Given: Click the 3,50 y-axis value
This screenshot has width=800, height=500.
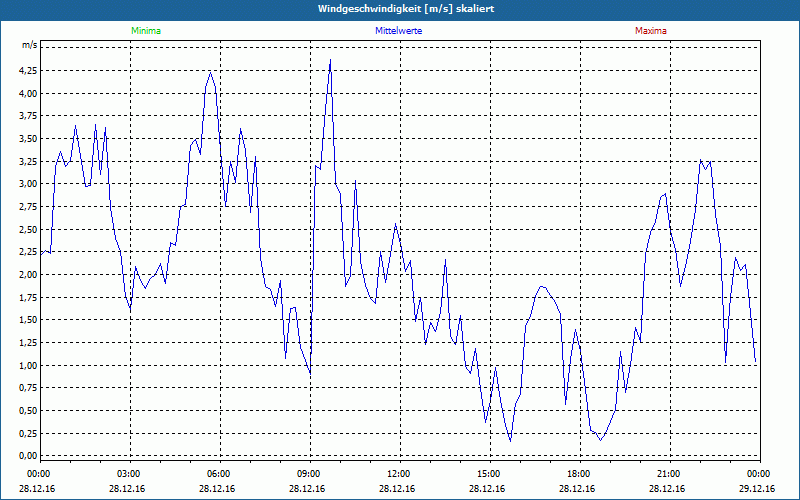Looking at the screenshot, I should tap(28, 139).
